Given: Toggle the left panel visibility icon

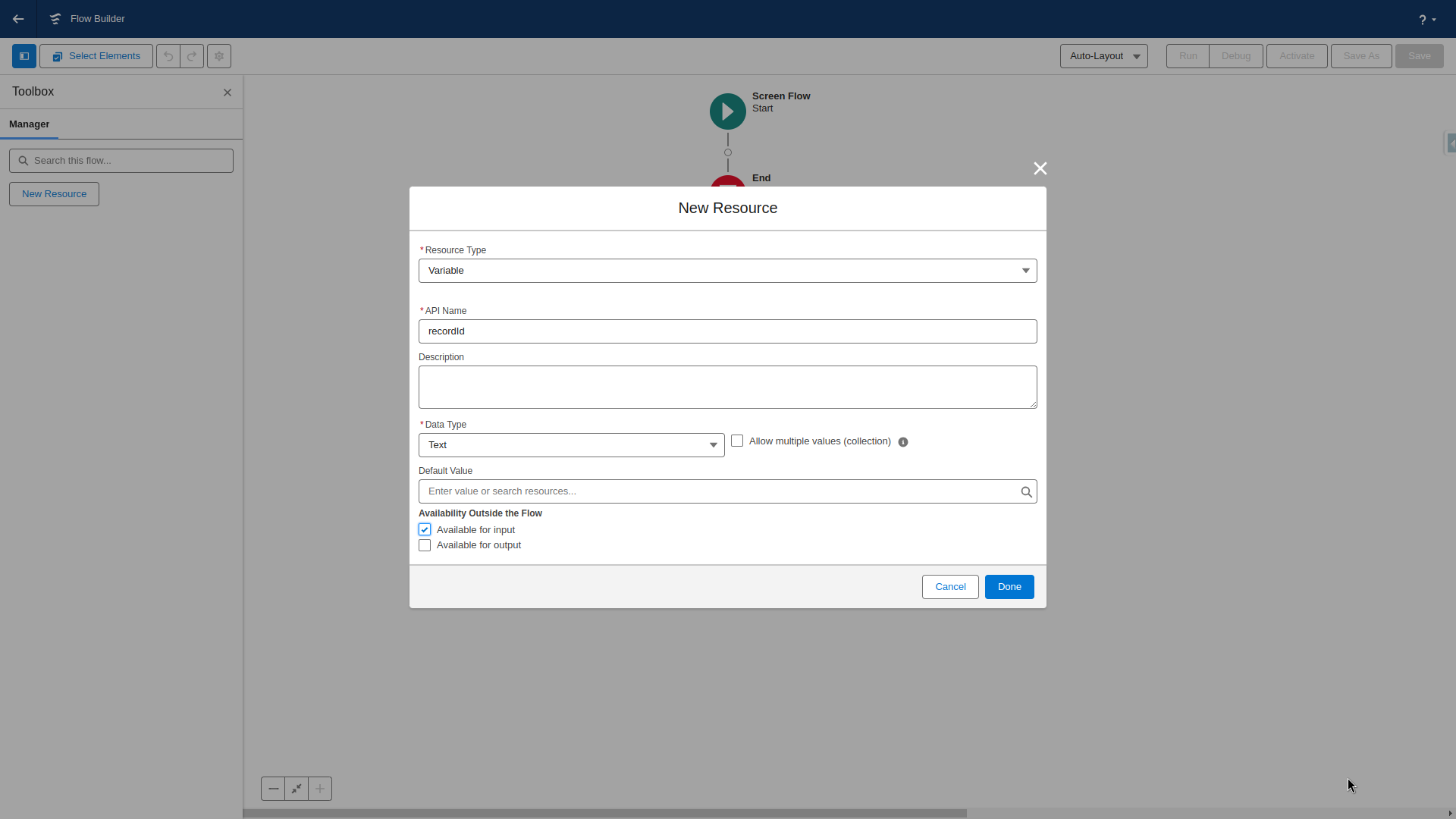Looking at the screenshot, I should [x=22, y=55].
